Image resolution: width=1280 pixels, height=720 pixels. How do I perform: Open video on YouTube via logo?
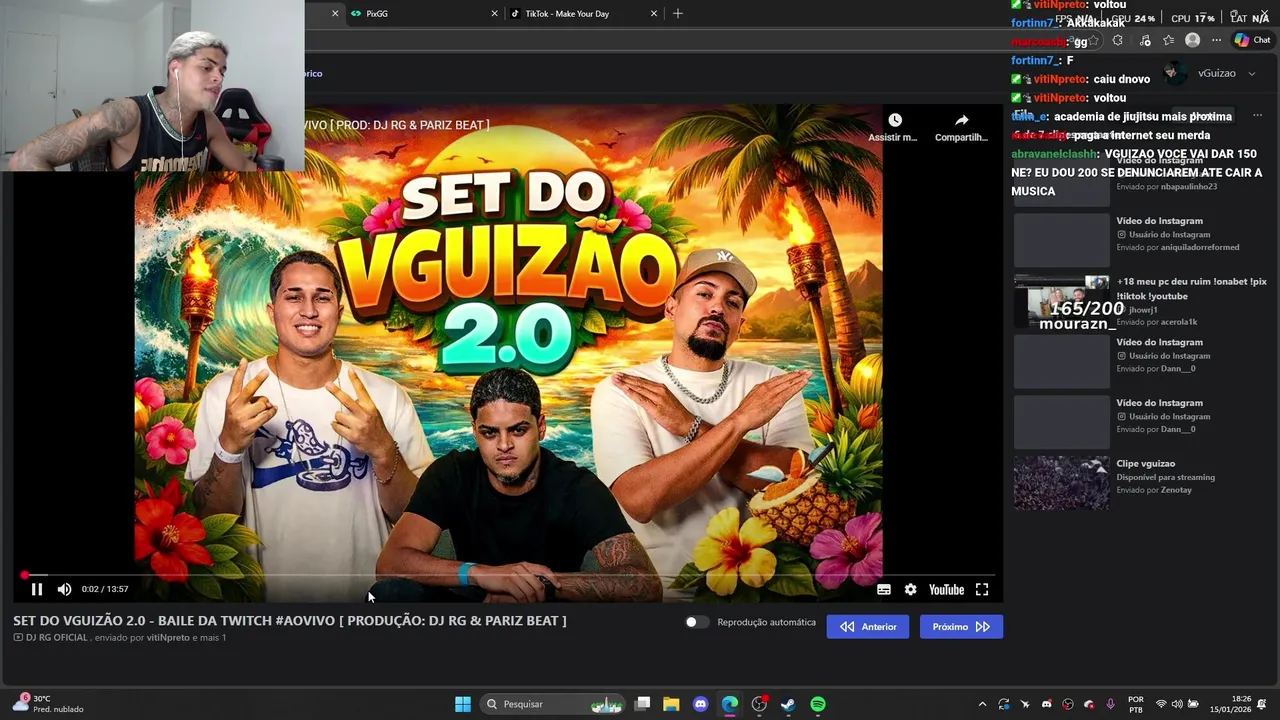click(946, 590)
